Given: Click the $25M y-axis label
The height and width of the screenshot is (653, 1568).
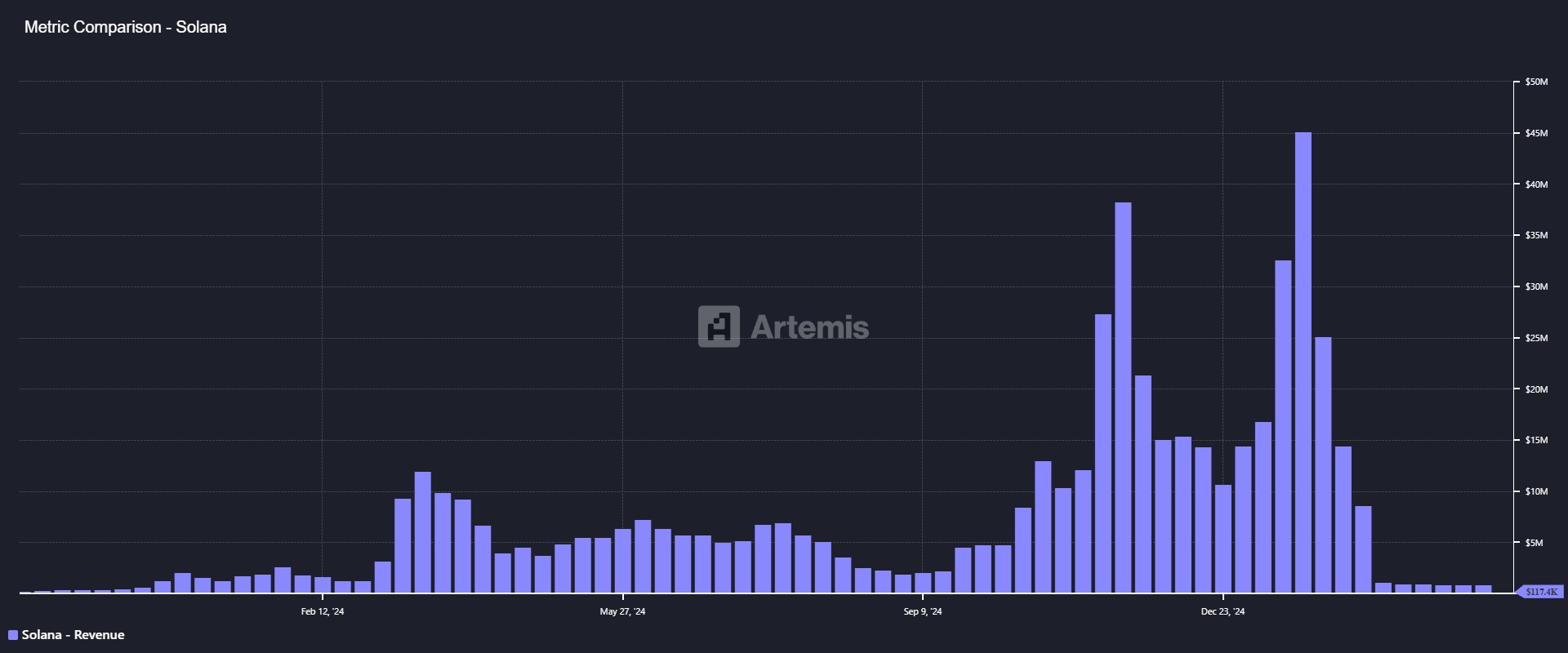Looking at the screenshot, I should pyautogui.click(x=1536, y=338).
